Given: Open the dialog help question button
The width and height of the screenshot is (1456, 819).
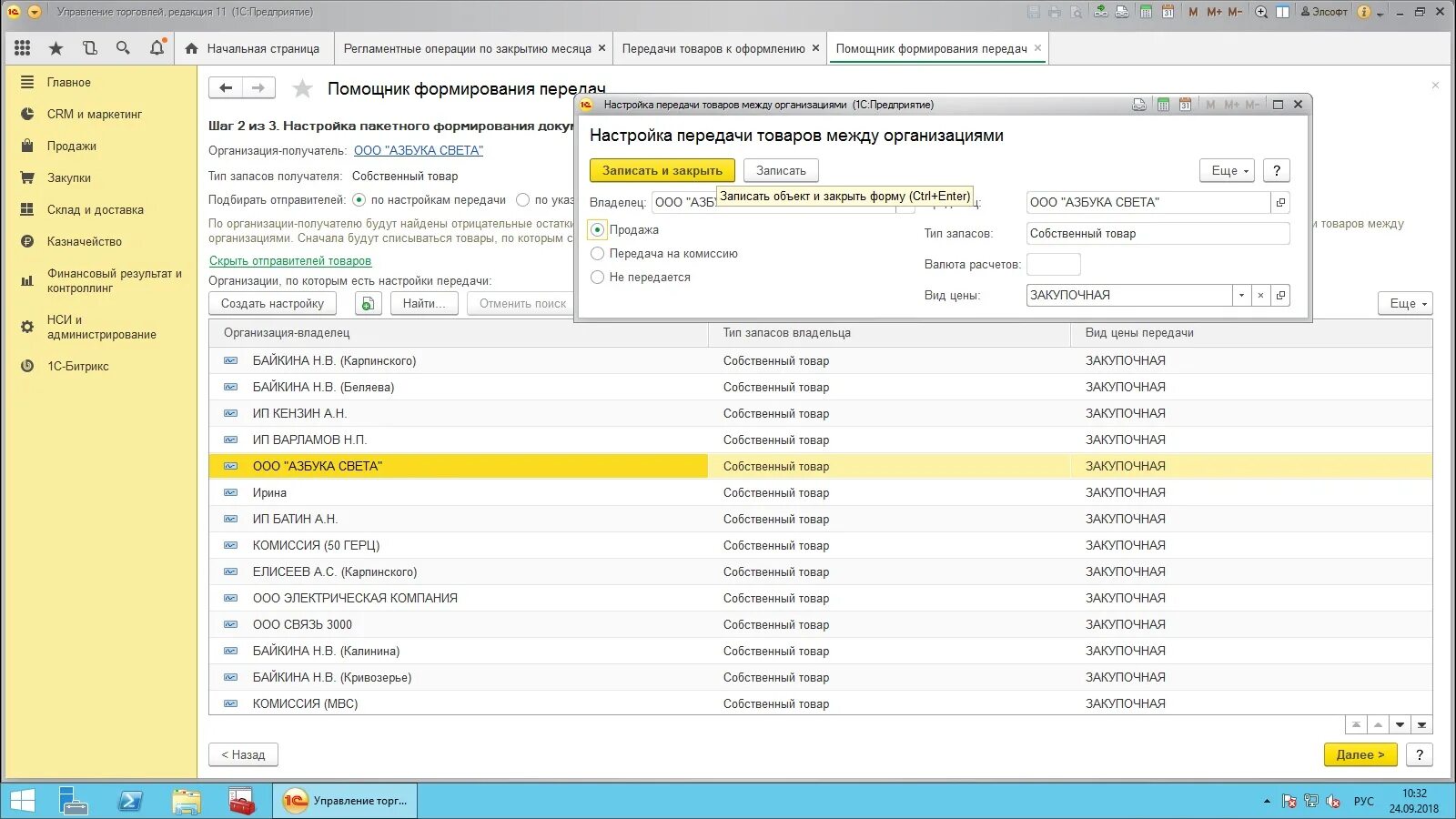Looking at the screenshot, I should click(x=1277, y=170).
